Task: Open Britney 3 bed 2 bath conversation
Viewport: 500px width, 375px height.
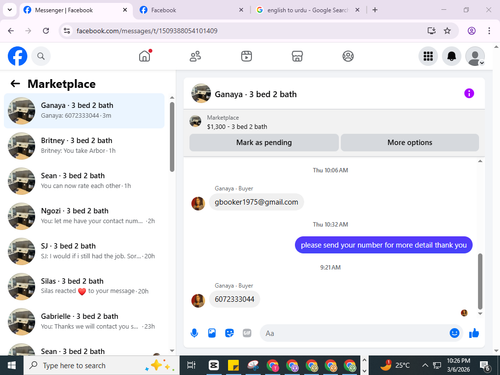Action: point(84,146)
